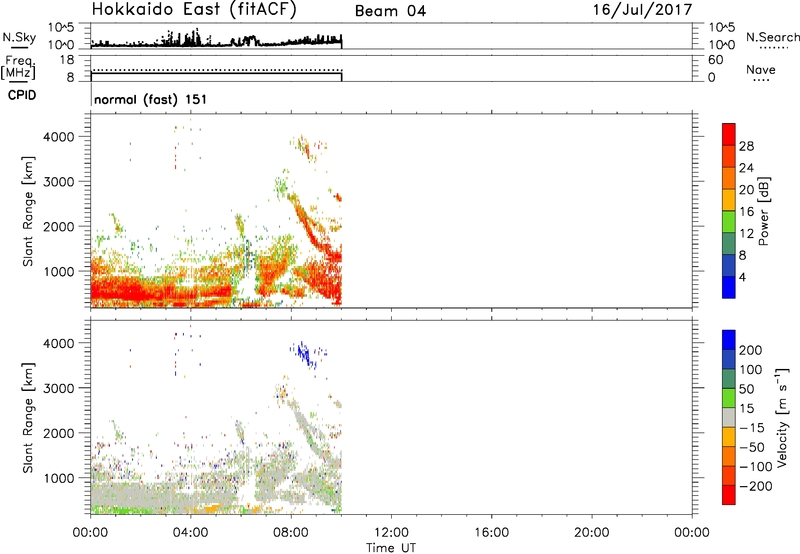Select the 'Velocity [m s-1]' color bar title

(781, 417)
